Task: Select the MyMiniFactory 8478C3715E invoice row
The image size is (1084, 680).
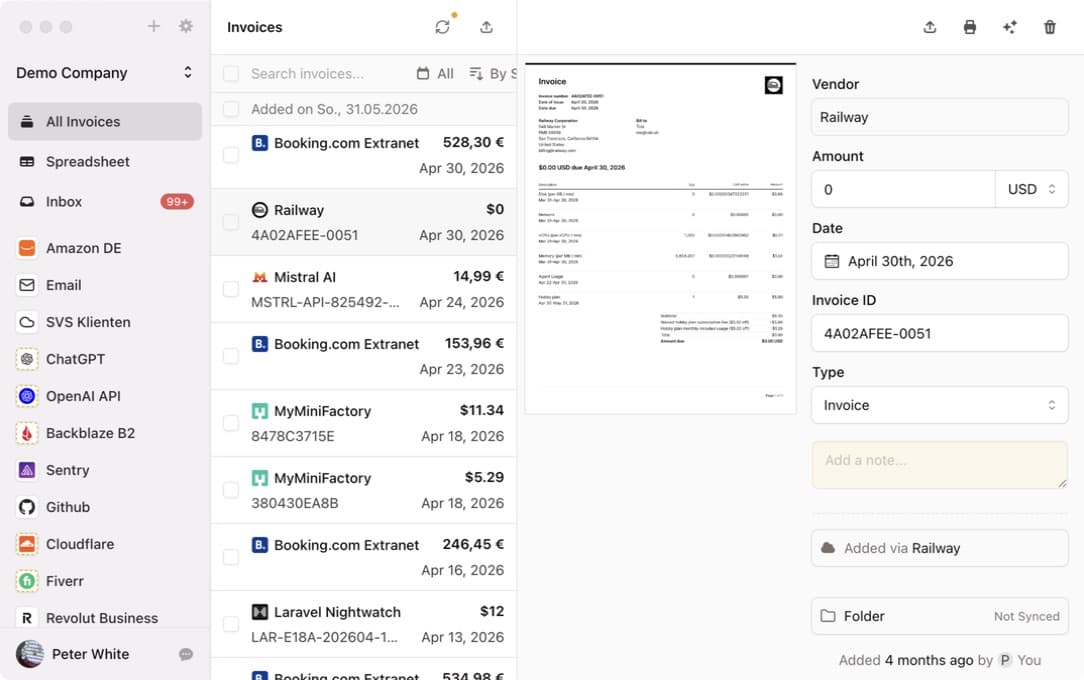Action: 364,423
